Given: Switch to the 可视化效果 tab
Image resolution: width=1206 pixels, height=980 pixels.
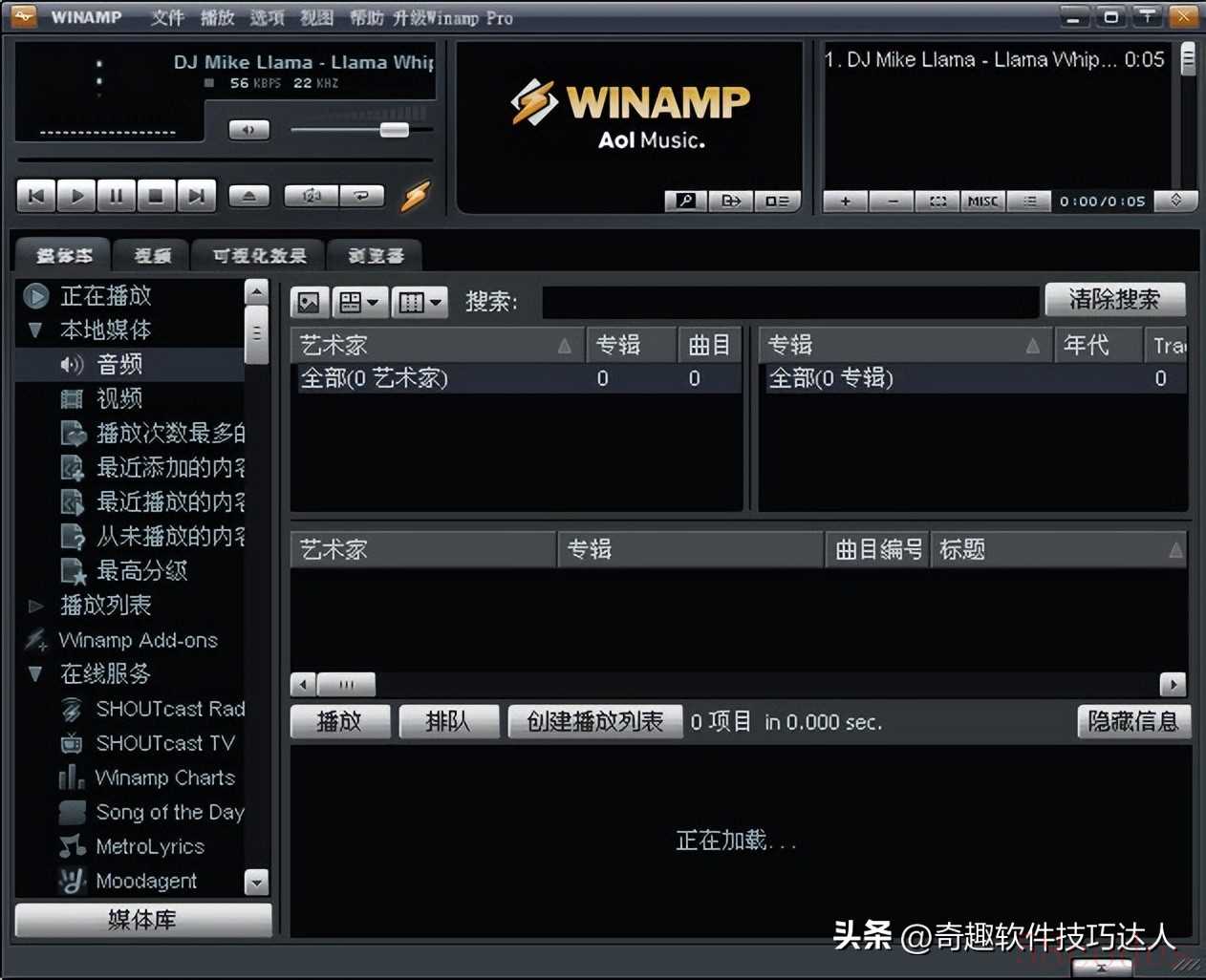Looking at the screenshot, I should tap(259, 255).
